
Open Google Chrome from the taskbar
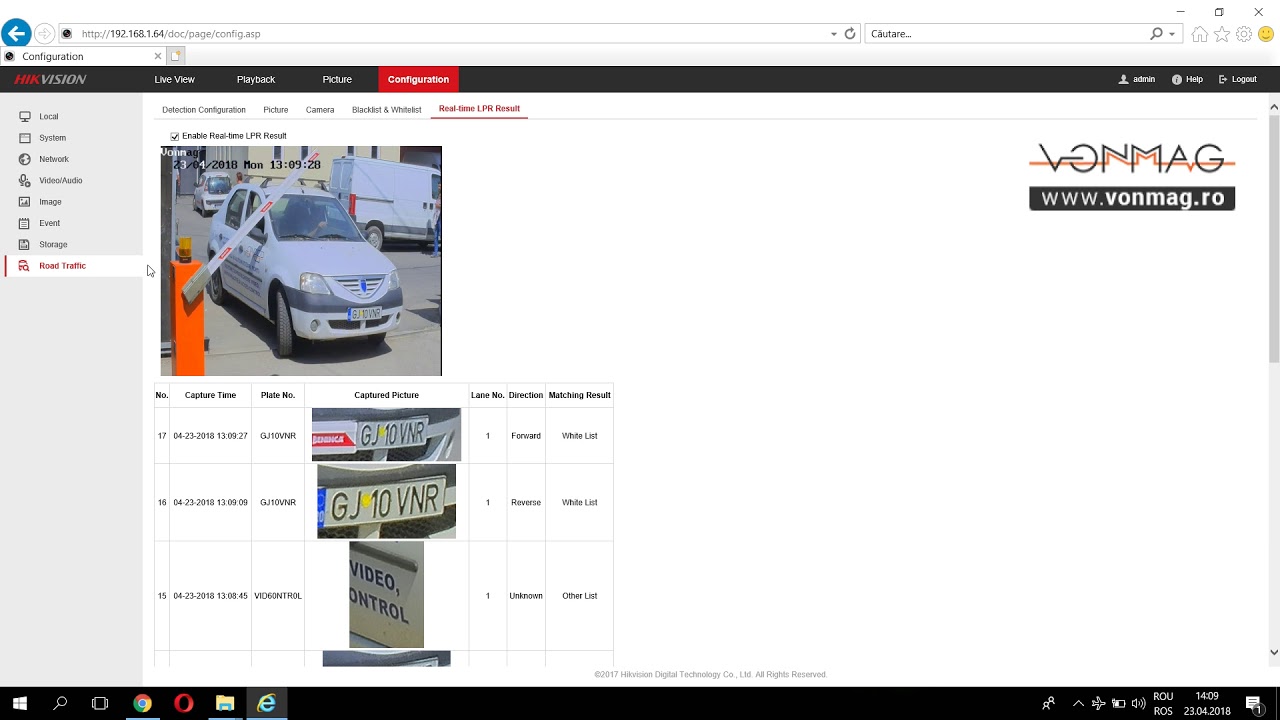click(x=142, y=704)
